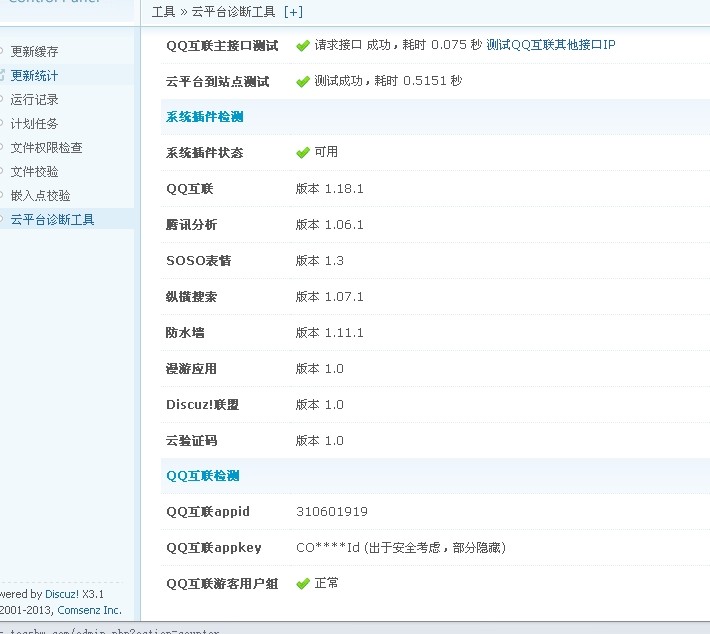Viewport: 710px width, 634px height.
Task: Click the 系统插件状态 green check icon
Action: [x=303, y=153]
